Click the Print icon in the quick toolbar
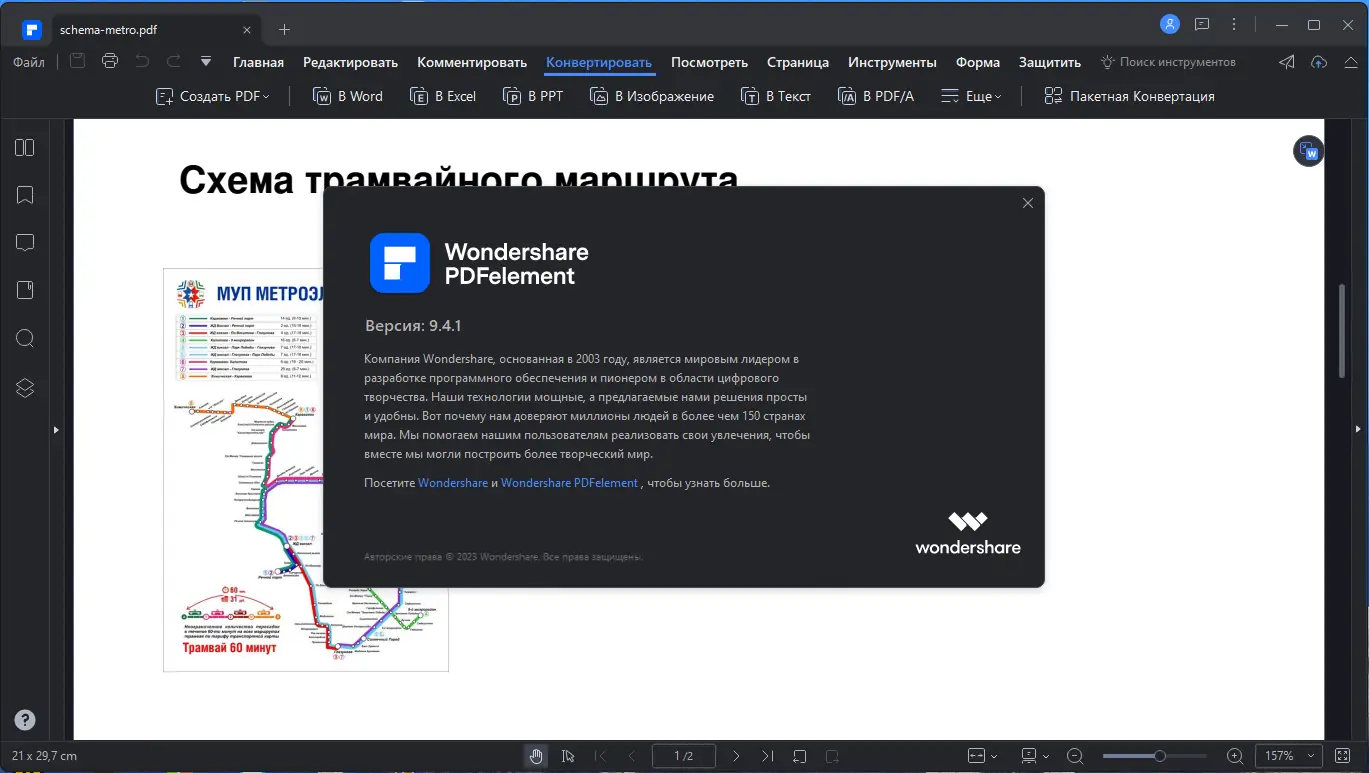This screenshot has width=1369, height=773. pos(110,61)
